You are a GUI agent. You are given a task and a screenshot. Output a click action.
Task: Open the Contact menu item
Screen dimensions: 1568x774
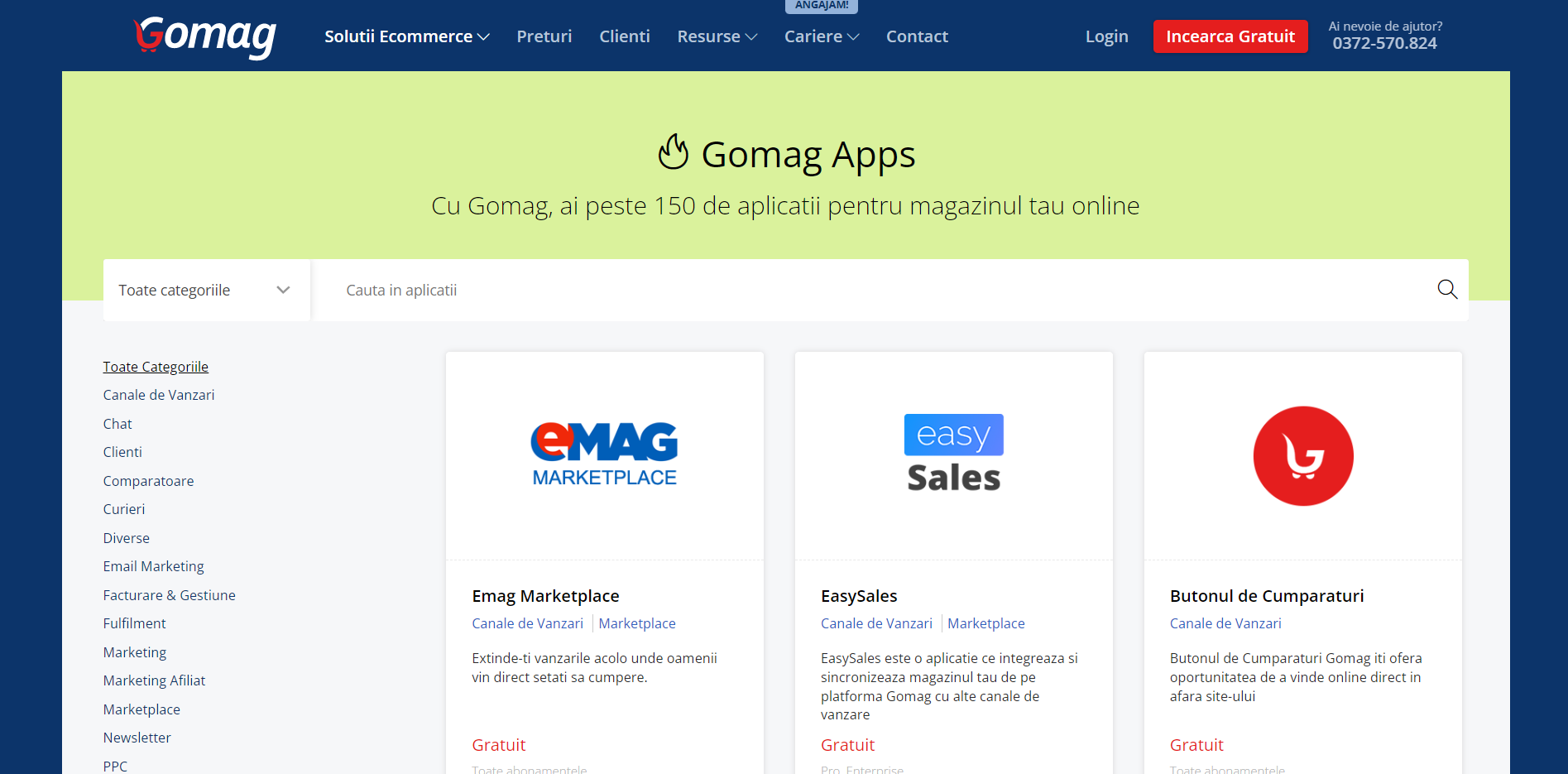pos(917,36)
